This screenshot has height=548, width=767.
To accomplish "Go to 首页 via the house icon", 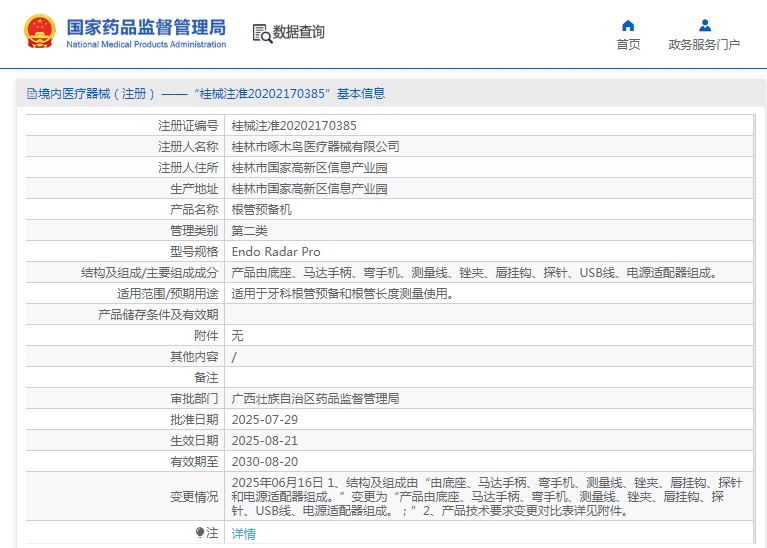I will 628,25.
